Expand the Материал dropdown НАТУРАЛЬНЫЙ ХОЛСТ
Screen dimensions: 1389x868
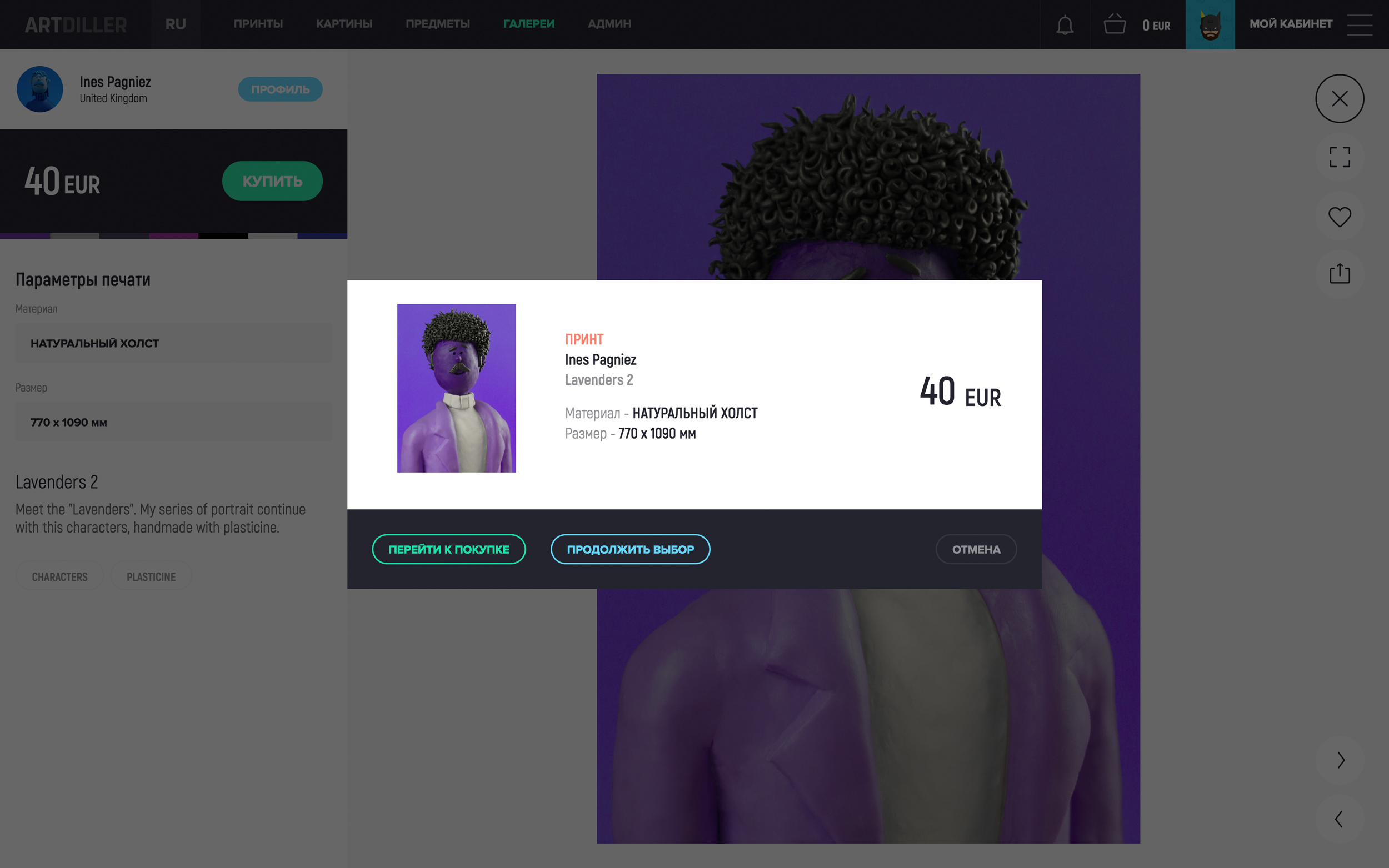click(x=173, y=343)
